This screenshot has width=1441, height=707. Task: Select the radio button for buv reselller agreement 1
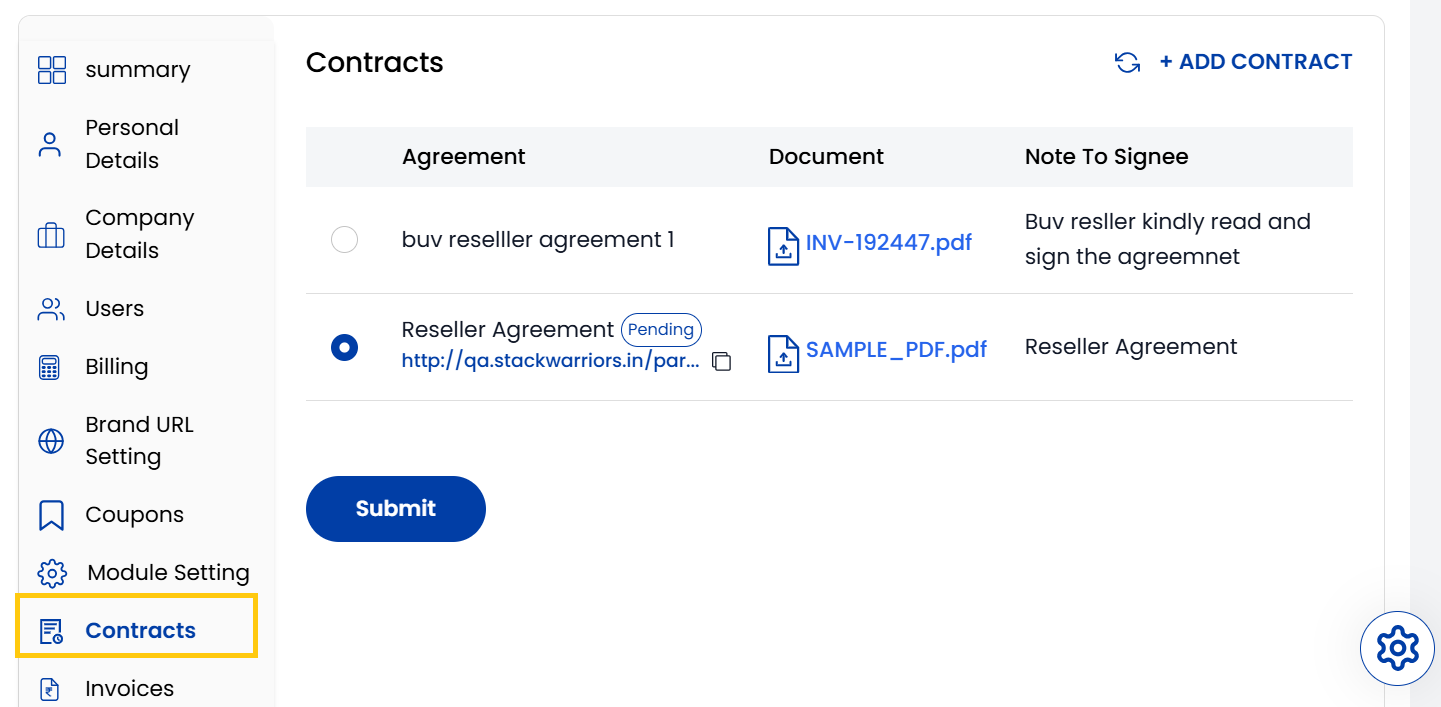point(344,239)
